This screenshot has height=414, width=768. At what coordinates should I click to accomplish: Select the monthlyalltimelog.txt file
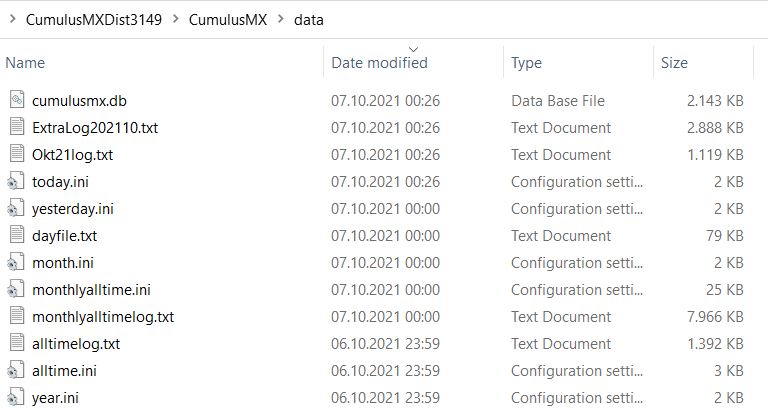103,317
